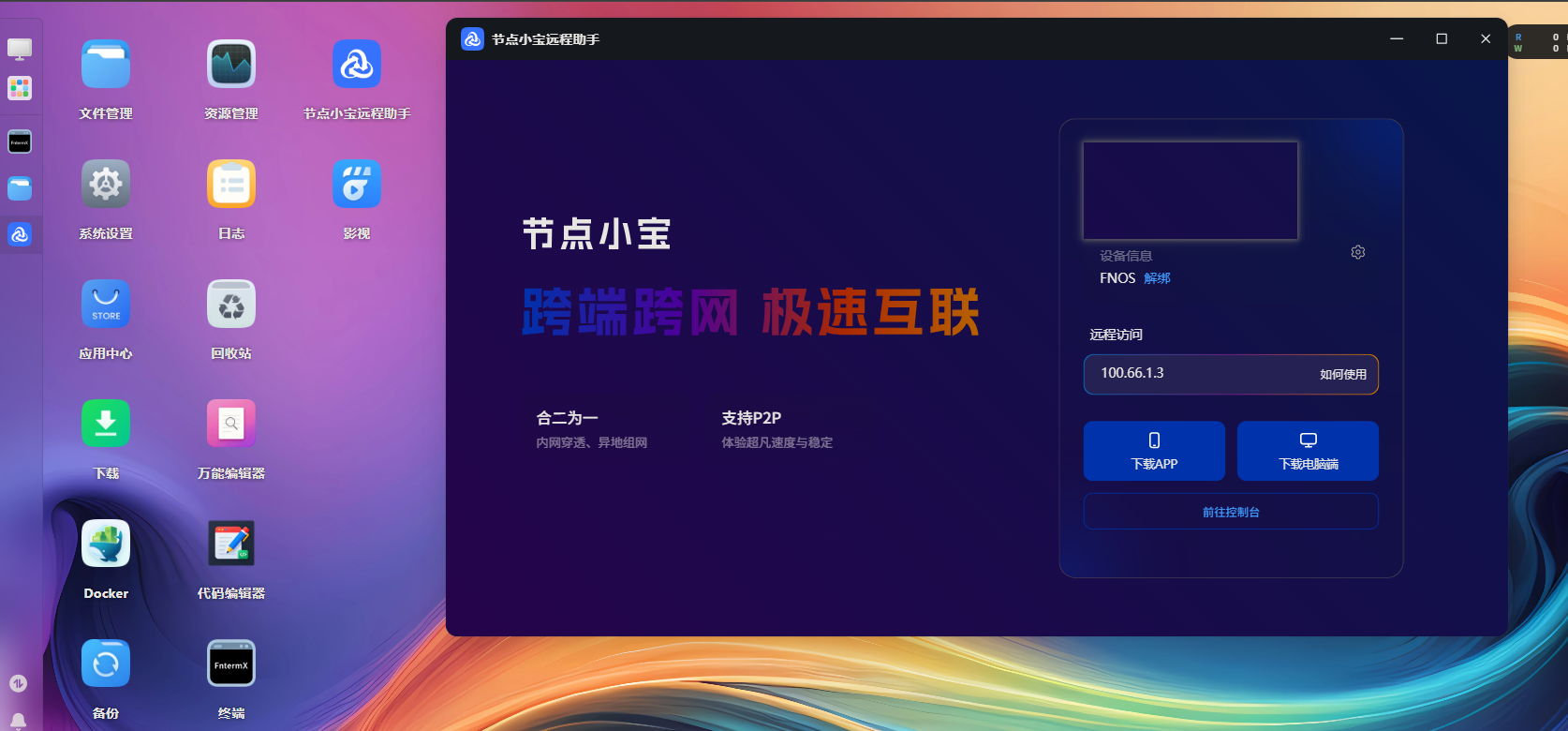
Task: Click the remote access address 100.66.1.3
Action: click(1132, 373)
